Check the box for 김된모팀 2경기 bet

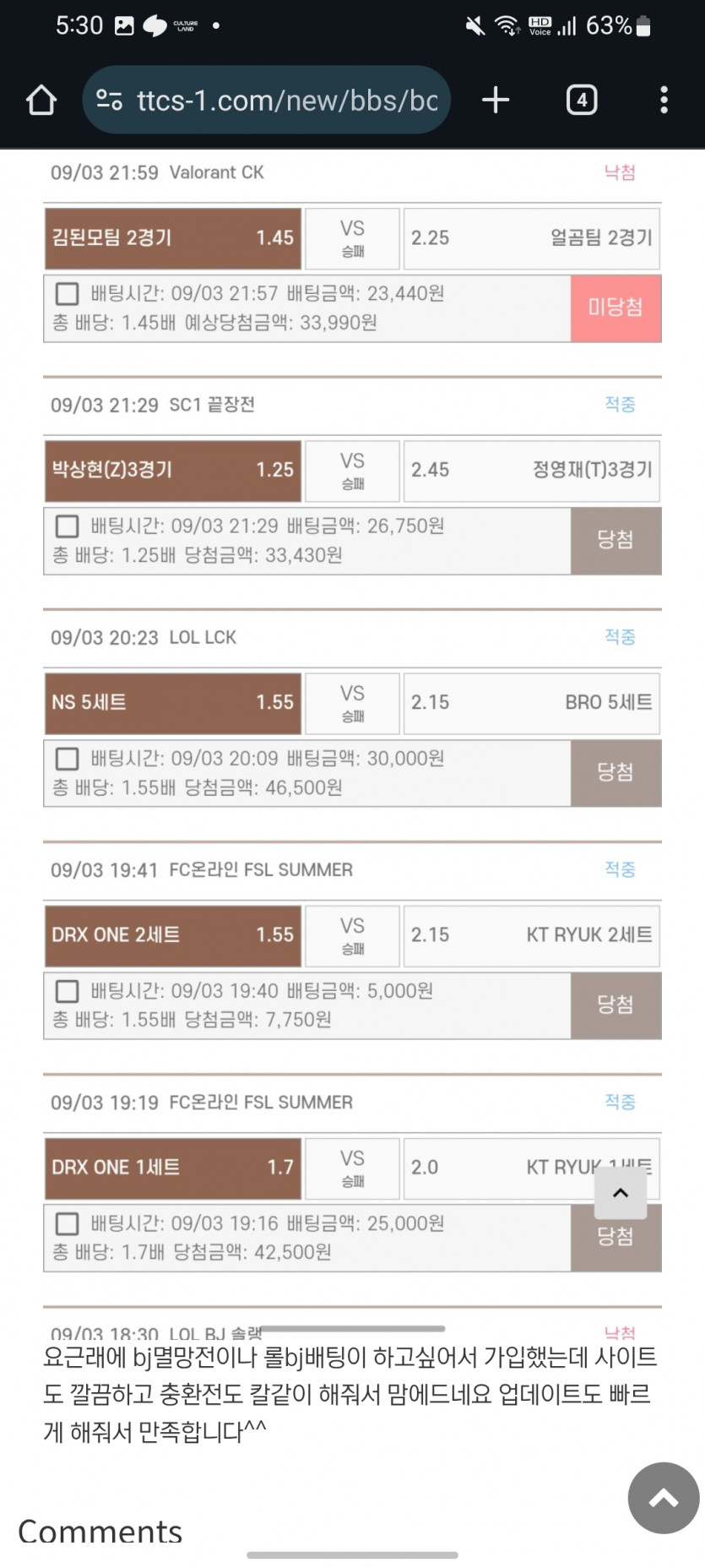point(67,294)
